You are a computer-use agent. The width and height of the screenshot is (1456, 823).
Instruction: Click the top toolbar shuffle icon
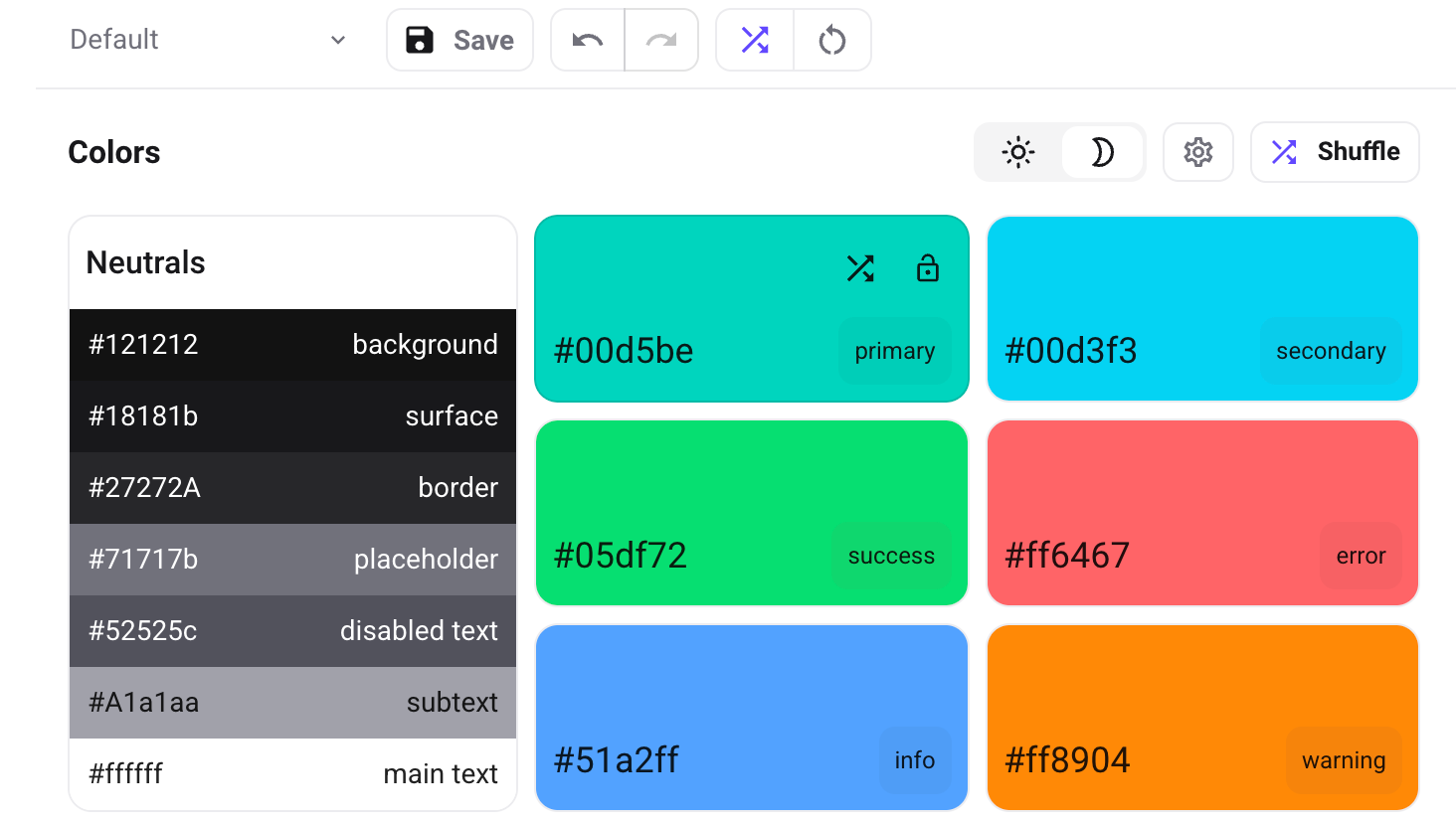[x=755, y=40]
